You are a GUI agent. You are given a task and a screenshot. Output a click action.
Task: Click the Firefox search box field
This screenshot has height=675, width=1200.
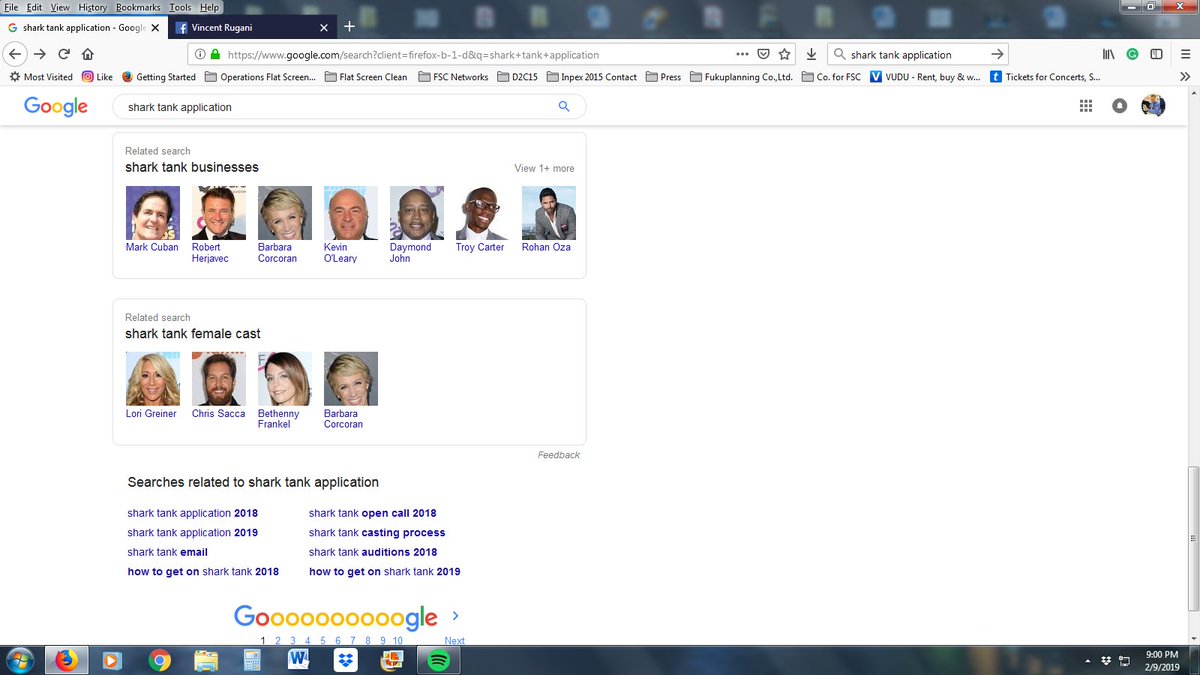(x=918, y=54)
